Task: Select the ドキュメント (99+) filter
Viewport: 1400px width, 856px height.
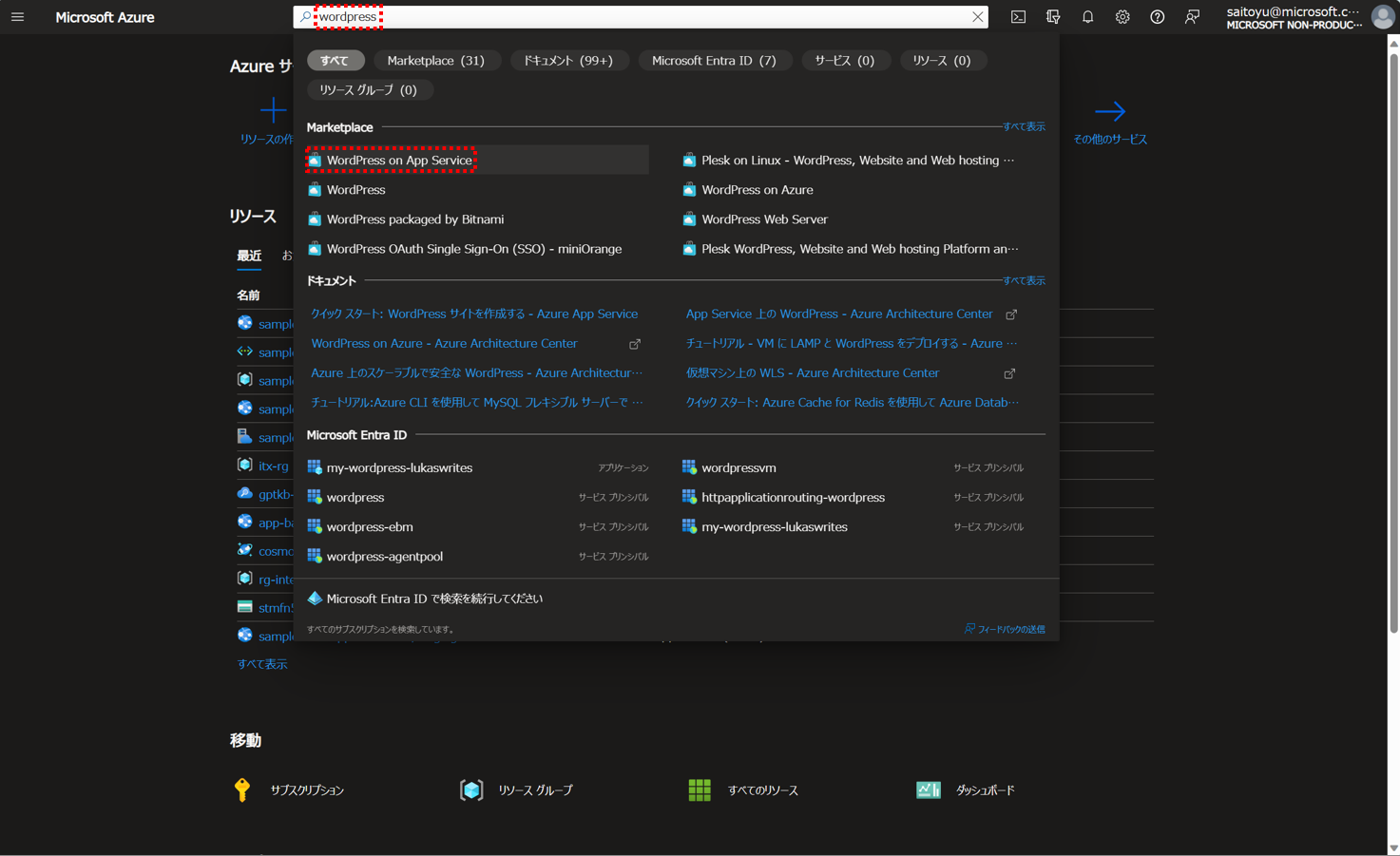Action: point(568,60)
